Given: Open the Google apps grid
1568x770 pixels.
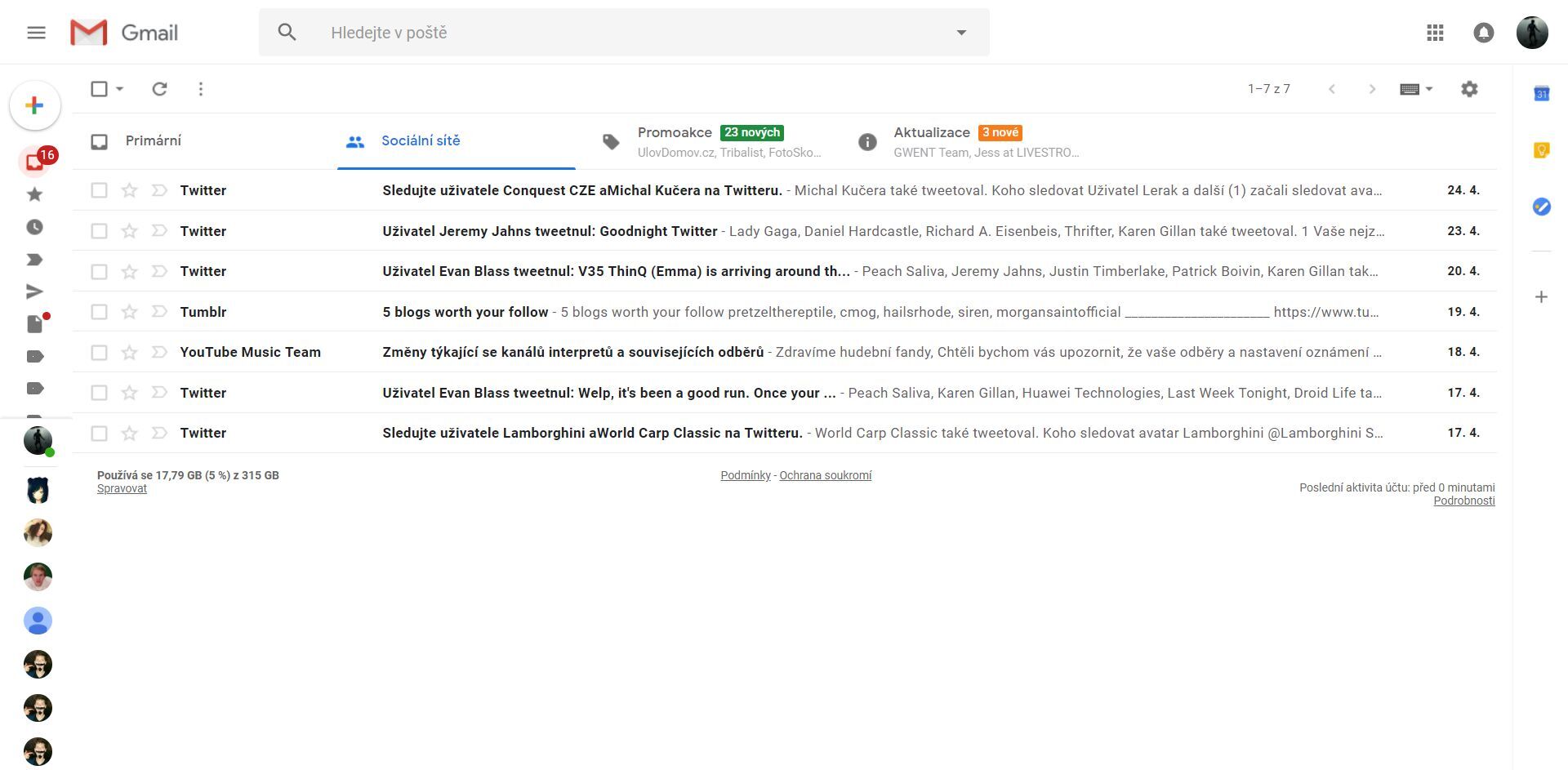Looking at the screenshot, I should (1435, 33).
